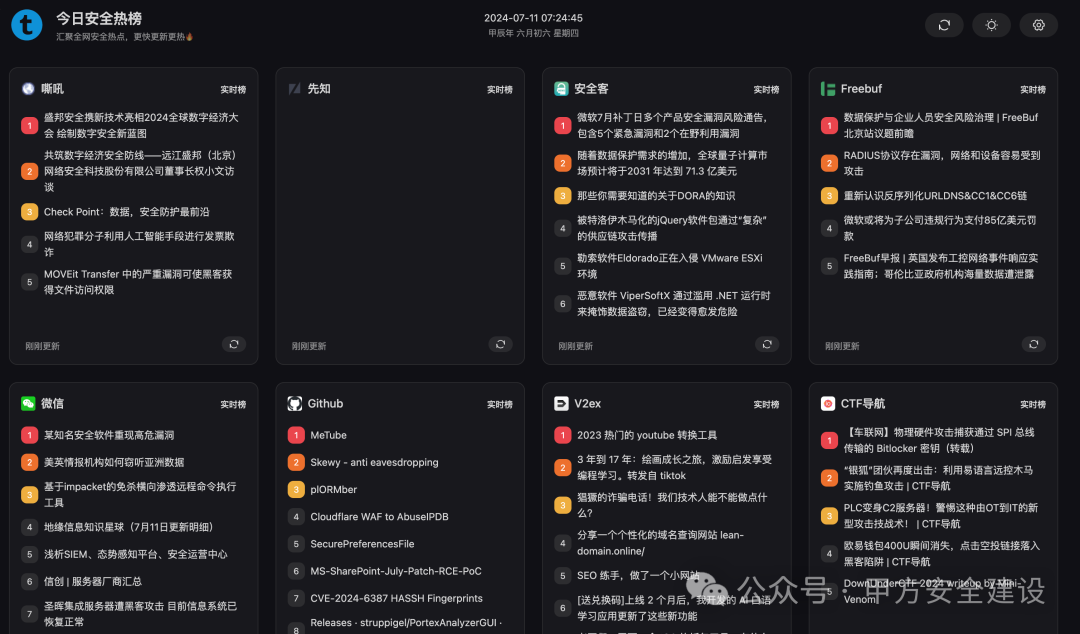1080x634 pixels.
Task: Open '重新认识反序列化URLDNS&CC1&CC6链' article
Action: click(935, 196)
